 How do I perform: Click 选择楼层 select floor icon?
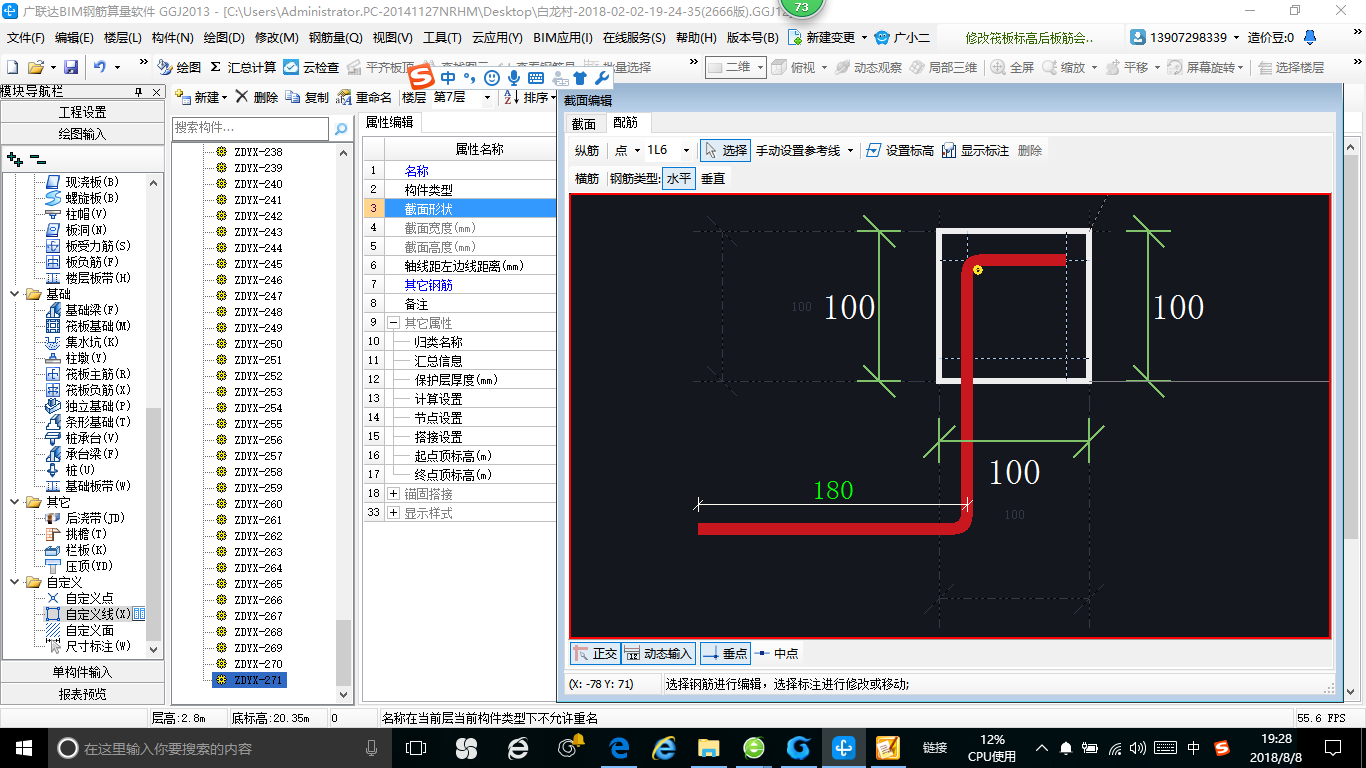[x=1291, y=67]
